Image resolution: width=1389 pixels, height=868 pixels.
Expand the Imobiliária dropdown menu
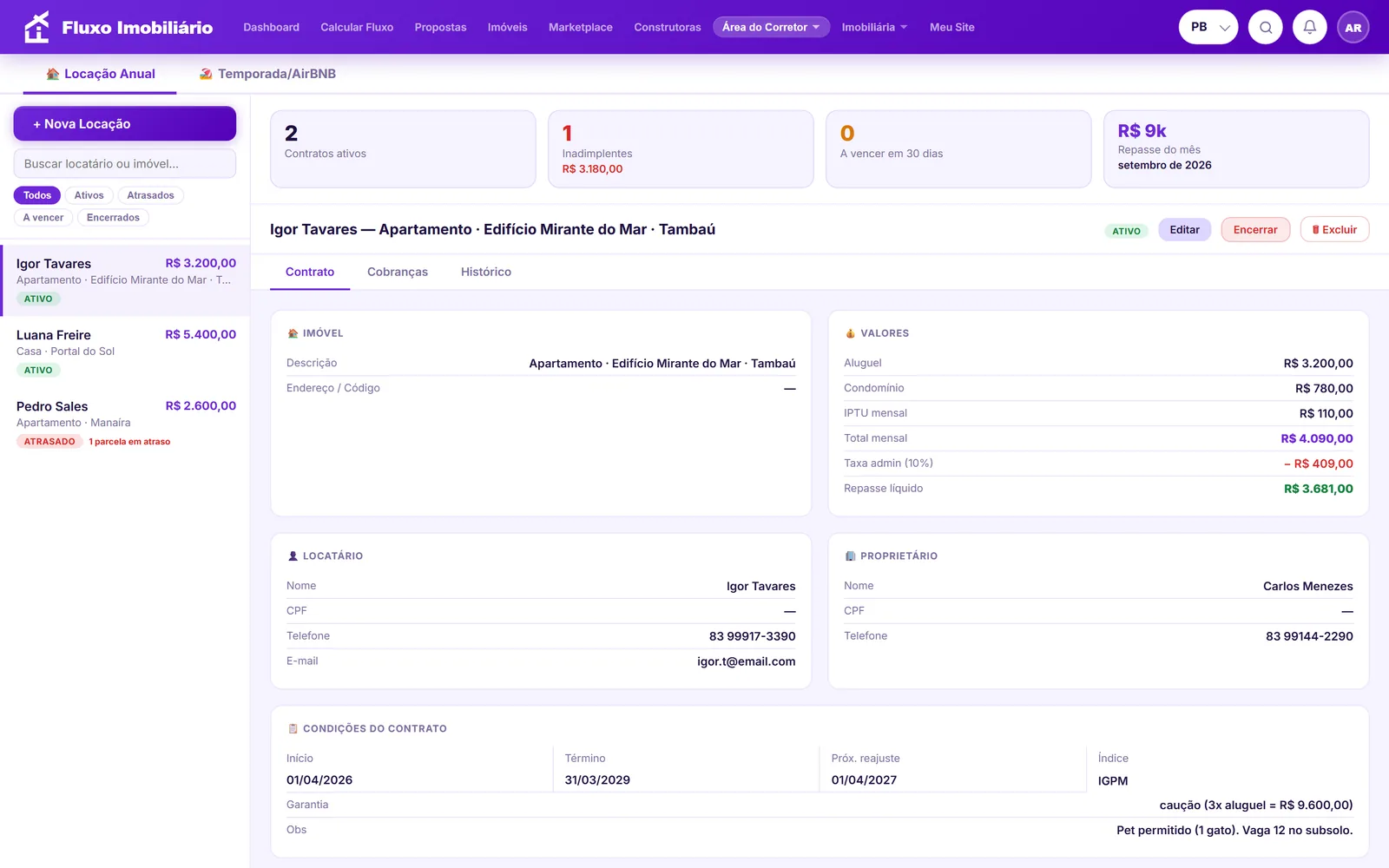click(x=874, y=27)
